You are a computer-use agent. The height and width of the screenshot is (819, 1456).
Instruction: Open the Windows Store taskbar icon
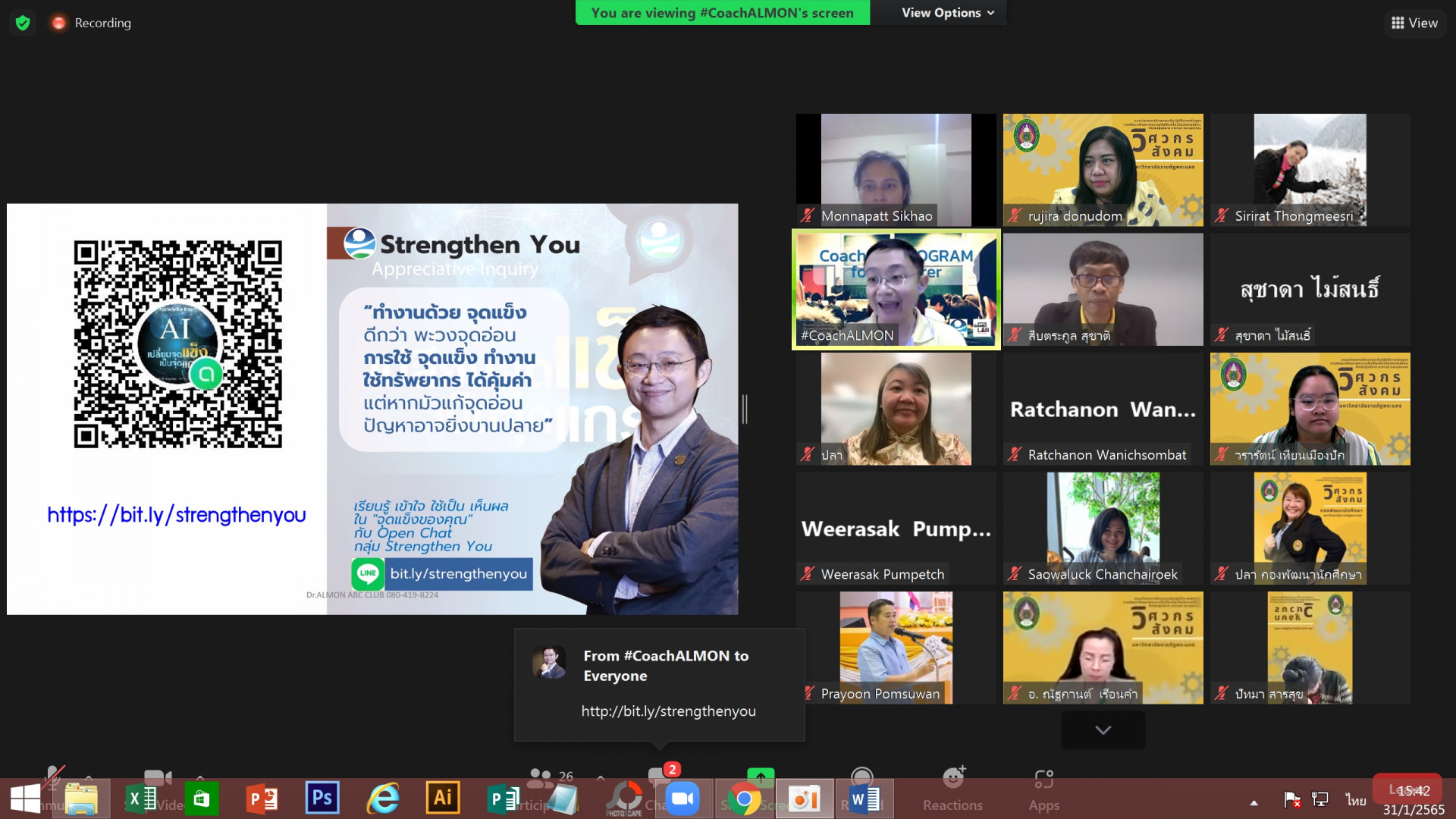202,799
